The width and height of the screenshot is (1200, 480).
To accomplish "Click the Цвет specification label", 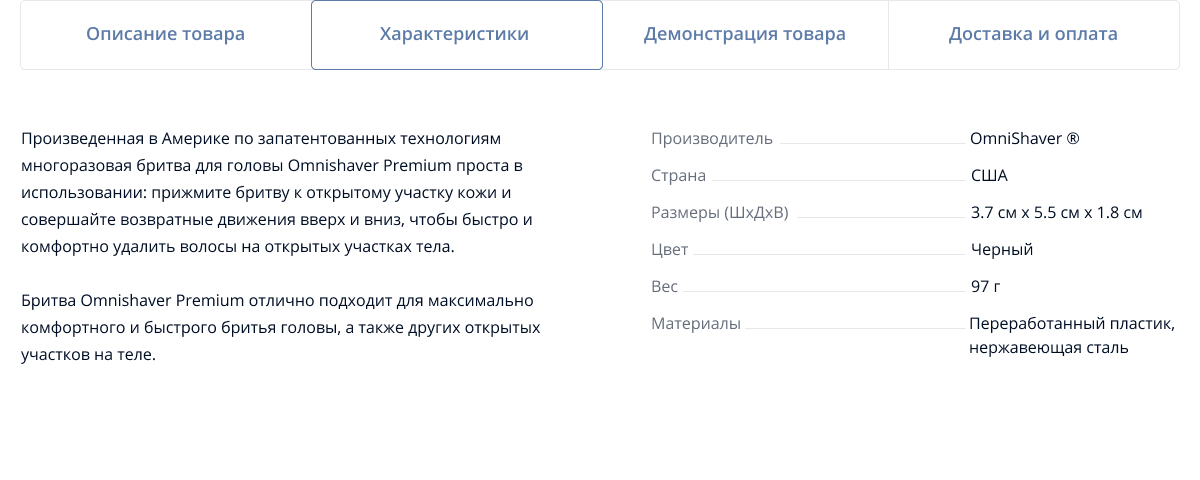I will click(x=671, y=249).
